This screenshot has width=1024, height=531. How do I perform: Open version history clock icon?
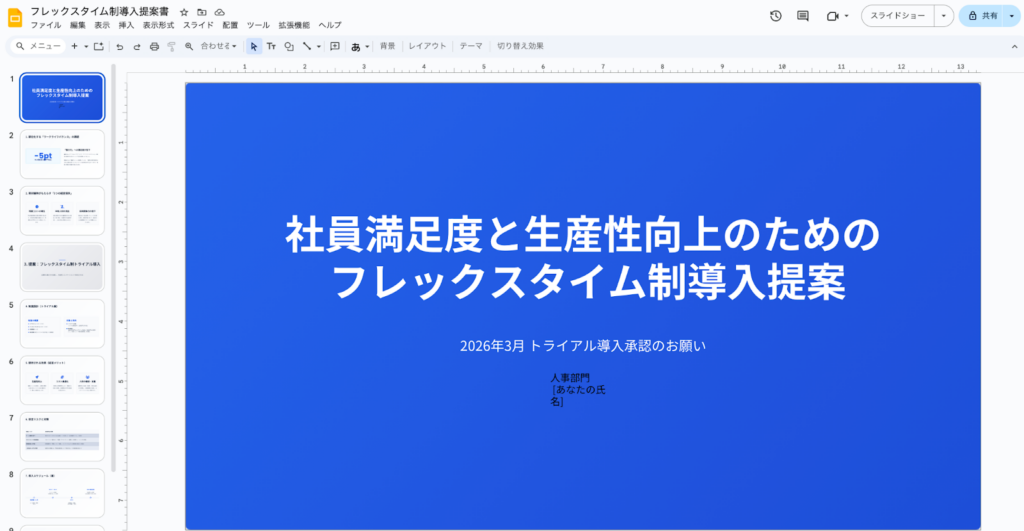click(776, 16)
